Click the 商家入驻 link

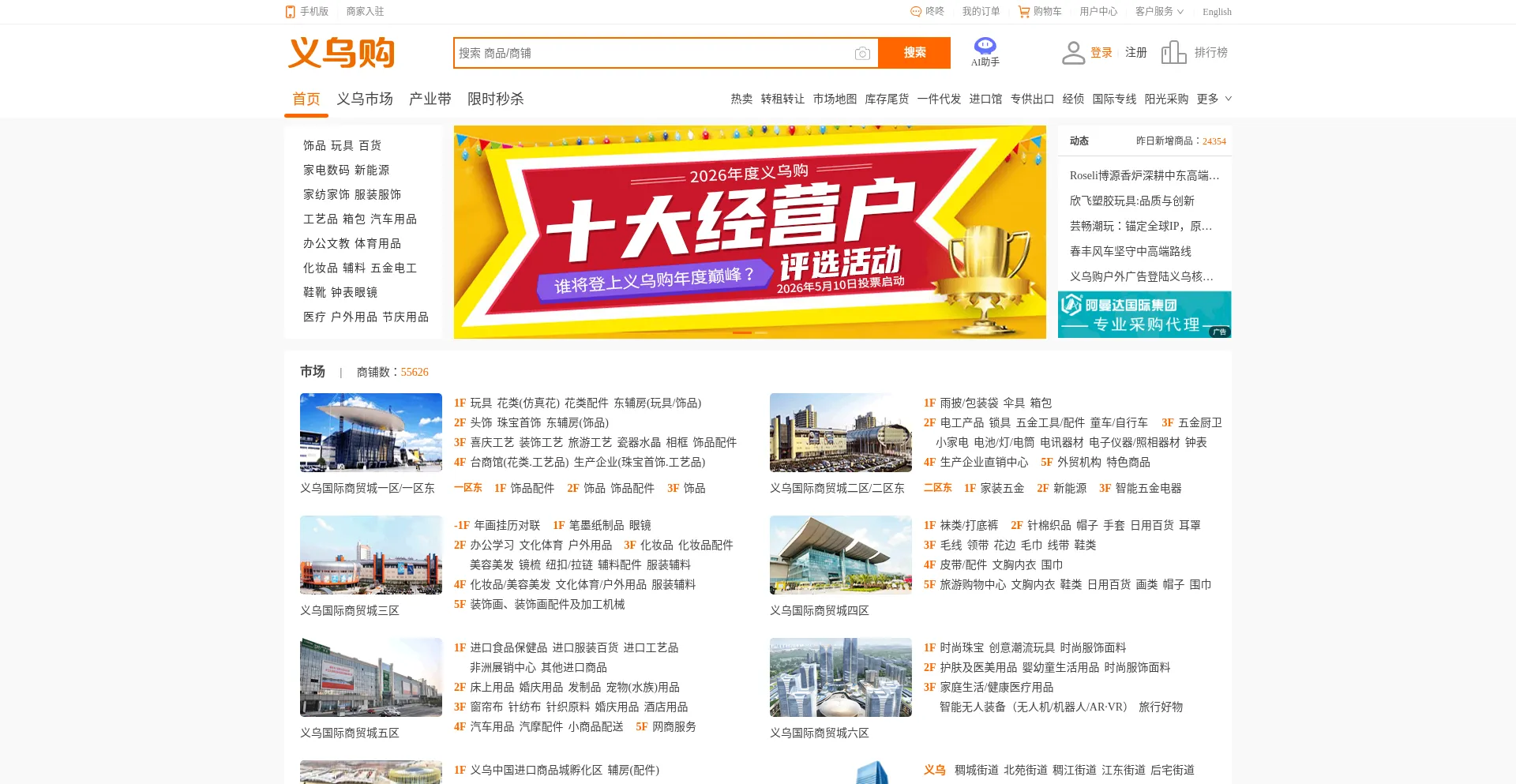[365, 12]
